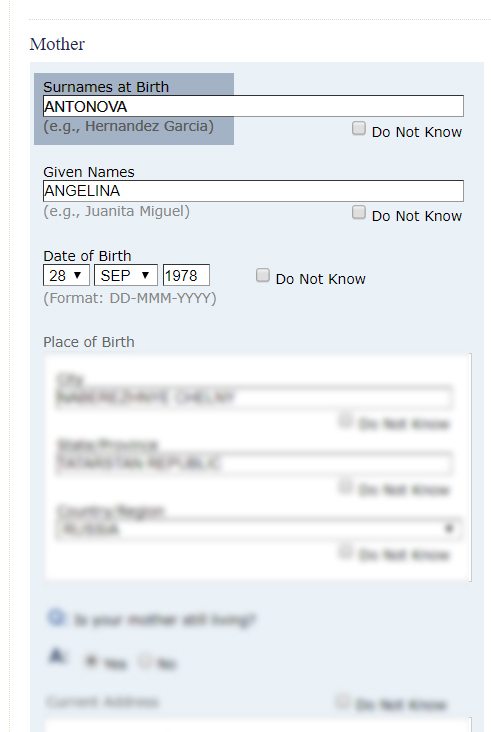
Task: Click the Given Names field containing ANGELINA
Action: coord(253,191)
